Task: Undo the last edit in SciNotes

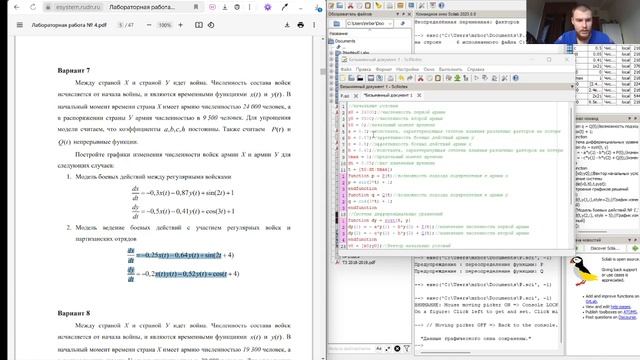Action: pyautogui.click(x=402, y=78)
